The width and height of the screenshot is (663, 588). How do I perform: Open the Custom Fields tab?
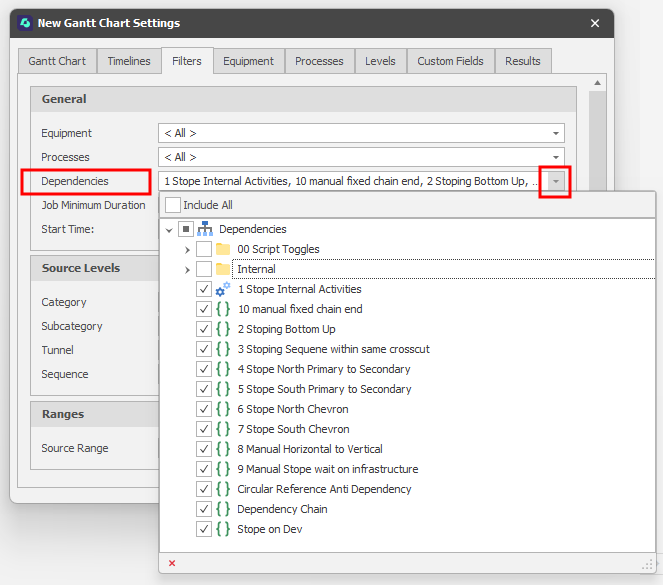(450, 61)
